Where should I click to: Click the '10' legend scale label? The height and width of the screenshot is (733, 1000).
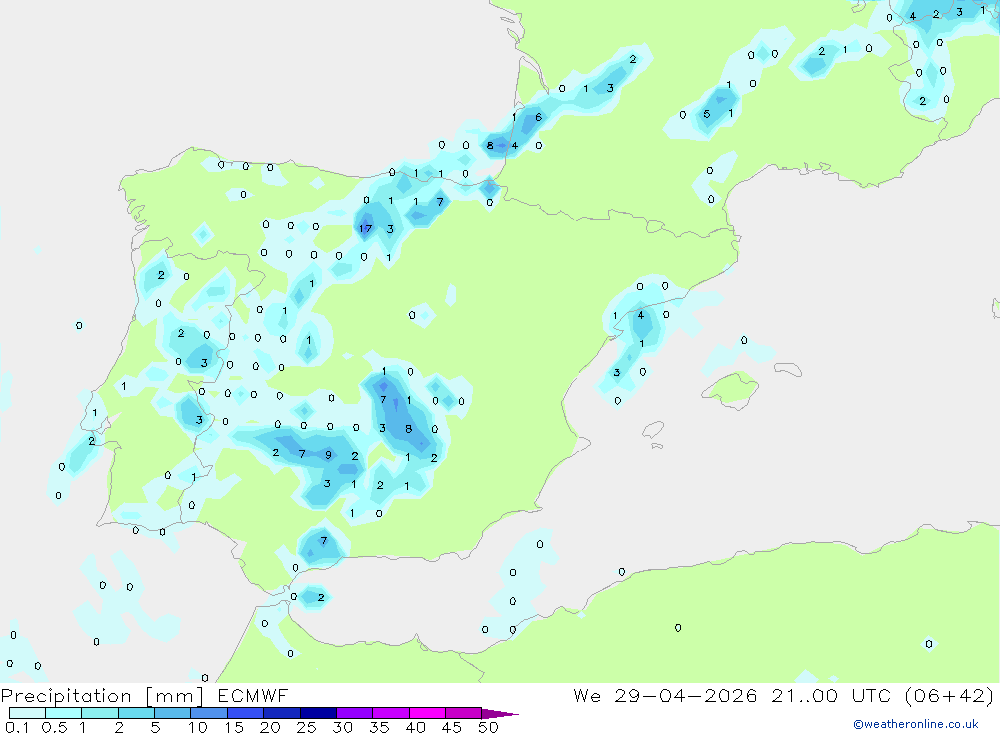tap(198, 727)
